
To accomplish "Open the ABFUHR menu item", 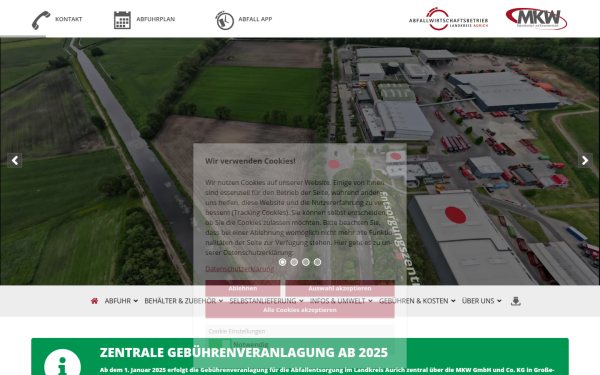I will tap(118, 301).
